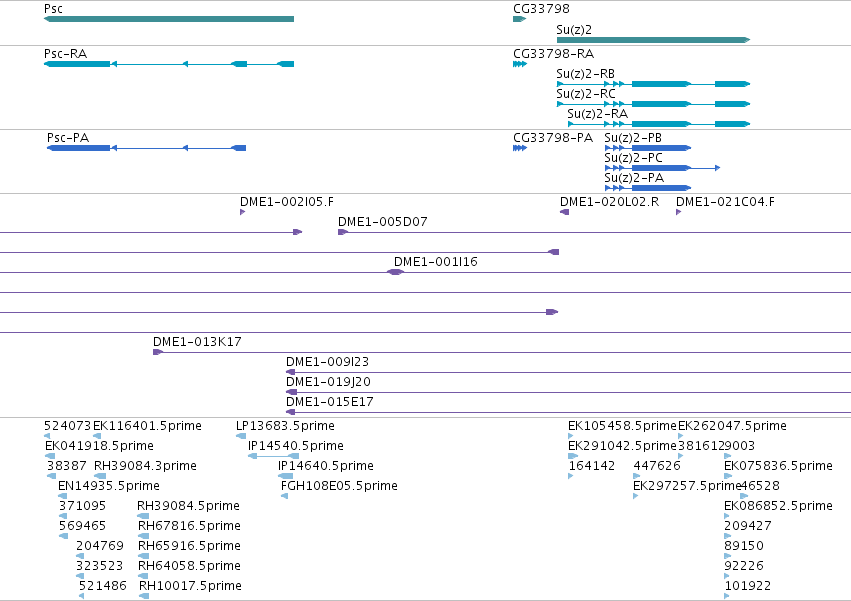The image size is (851, 601).
Task: Click the EK297257.5prime EST arrow
Action: coord(636,496)
